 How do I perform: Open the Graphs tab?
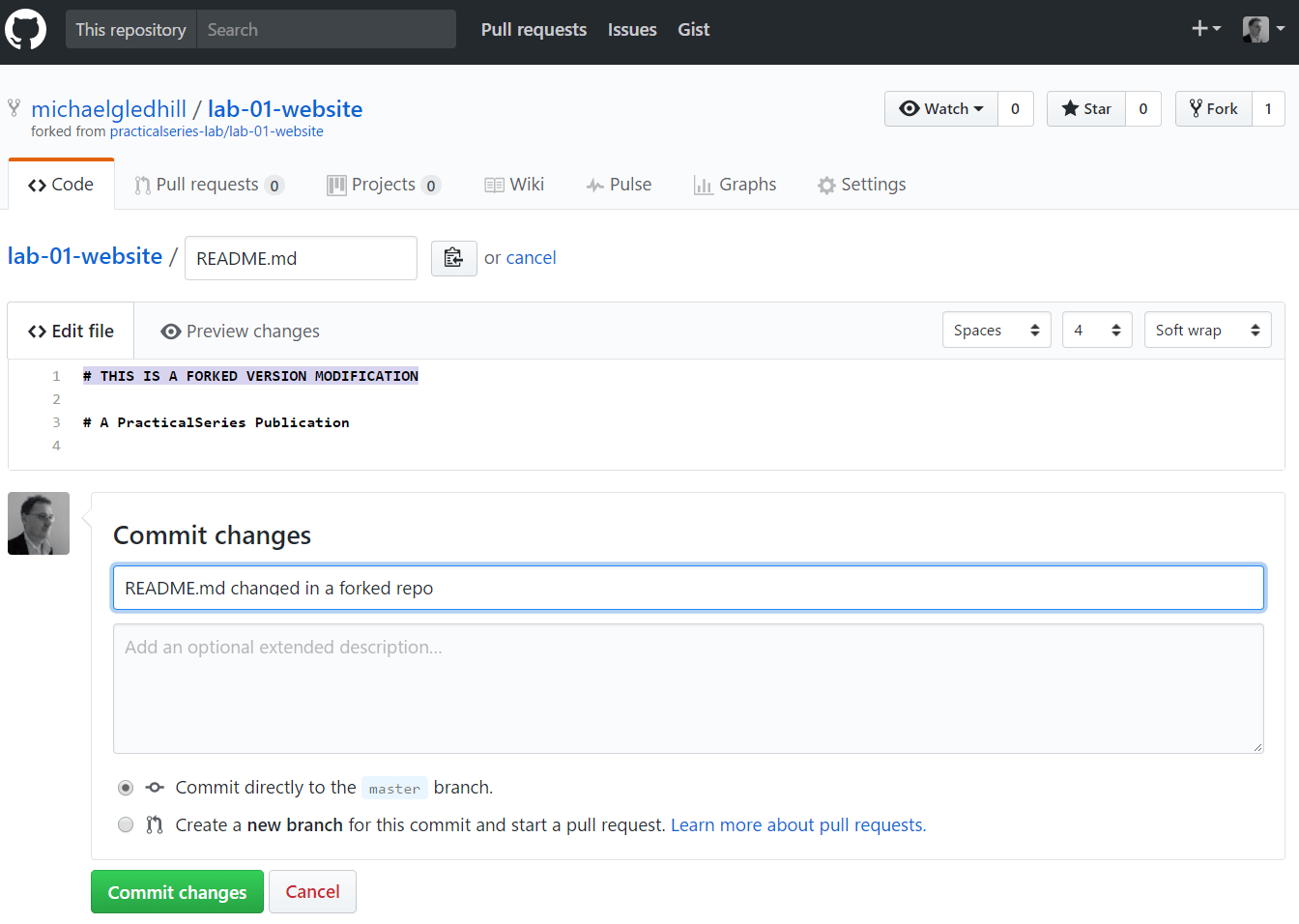[735, 185]
